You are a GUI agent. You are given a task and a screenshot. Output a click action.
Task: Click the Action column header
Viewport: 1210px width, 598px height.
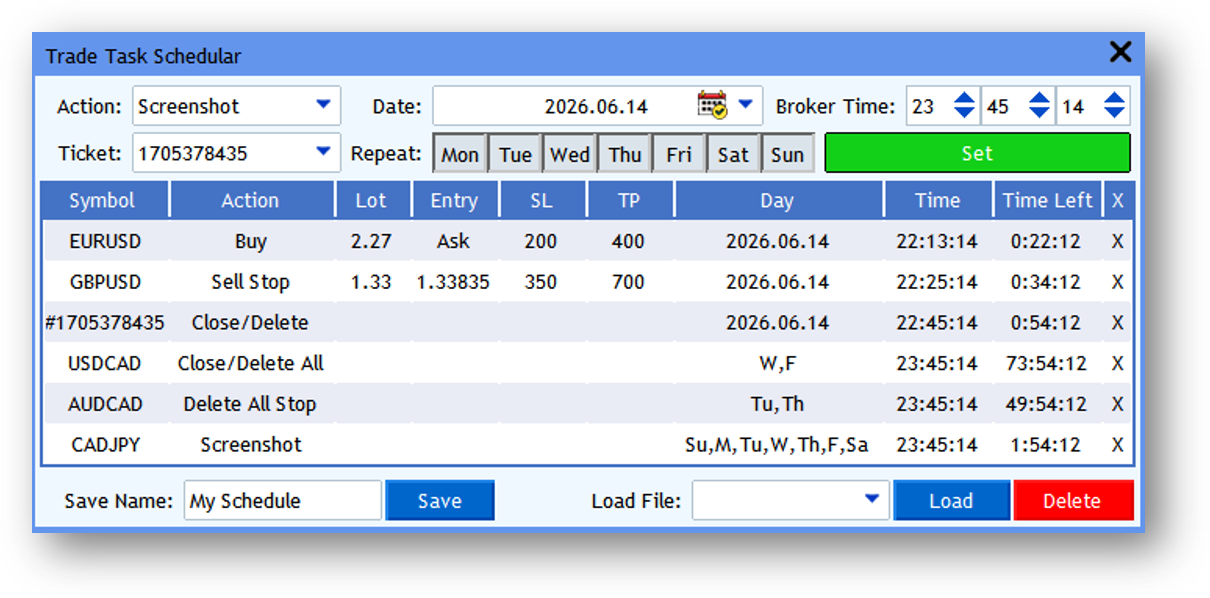pos(250,200)
